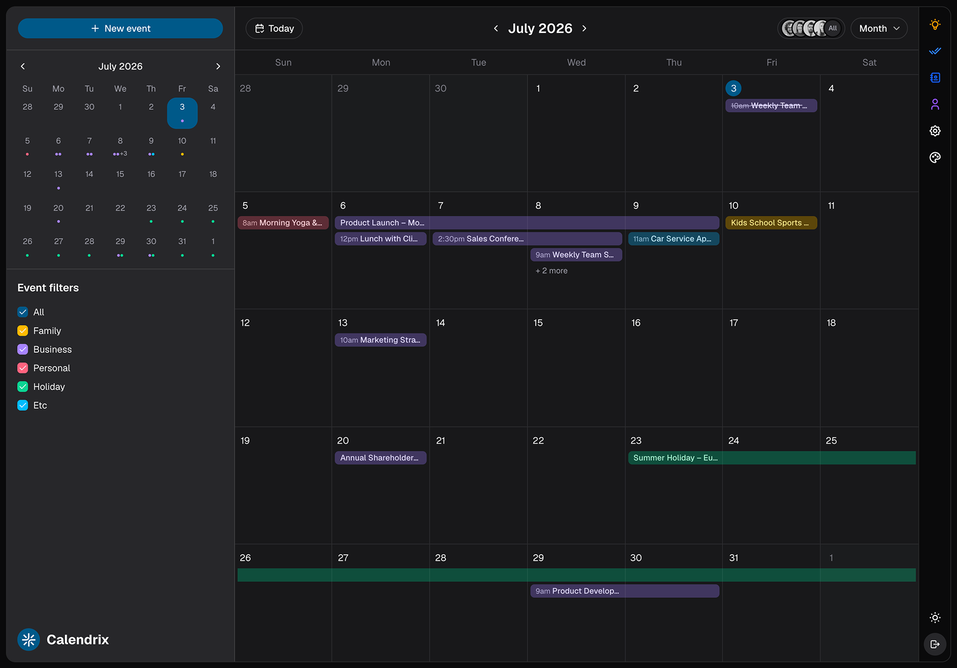Open Weekly Team event on July 8
957x668 pixels.
[x=576, y=255]
